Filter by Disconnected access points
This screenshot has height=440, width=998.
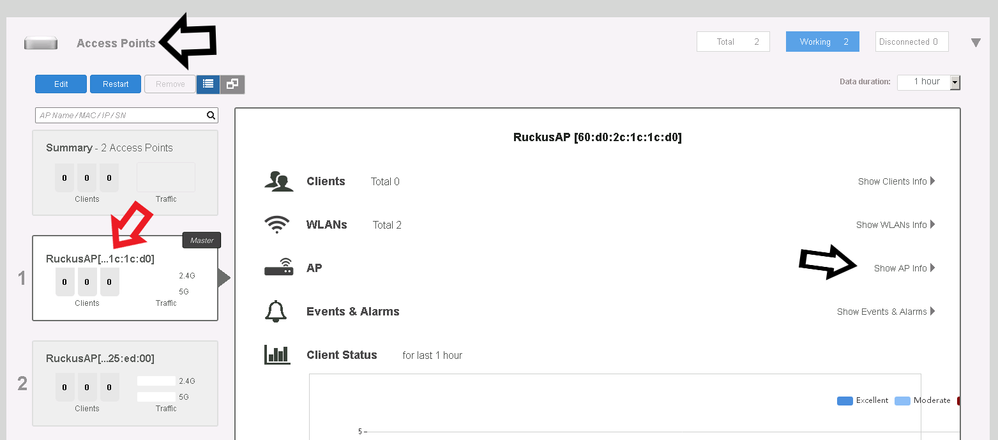(x=911, y=42)
